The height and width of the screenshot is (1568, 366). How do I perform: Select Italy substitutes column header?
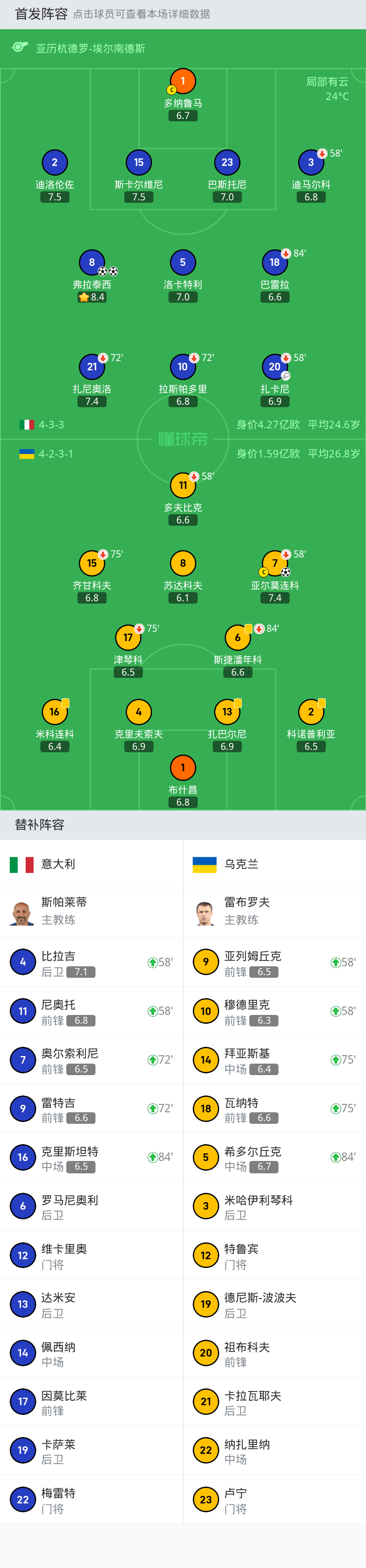point(91,864)
